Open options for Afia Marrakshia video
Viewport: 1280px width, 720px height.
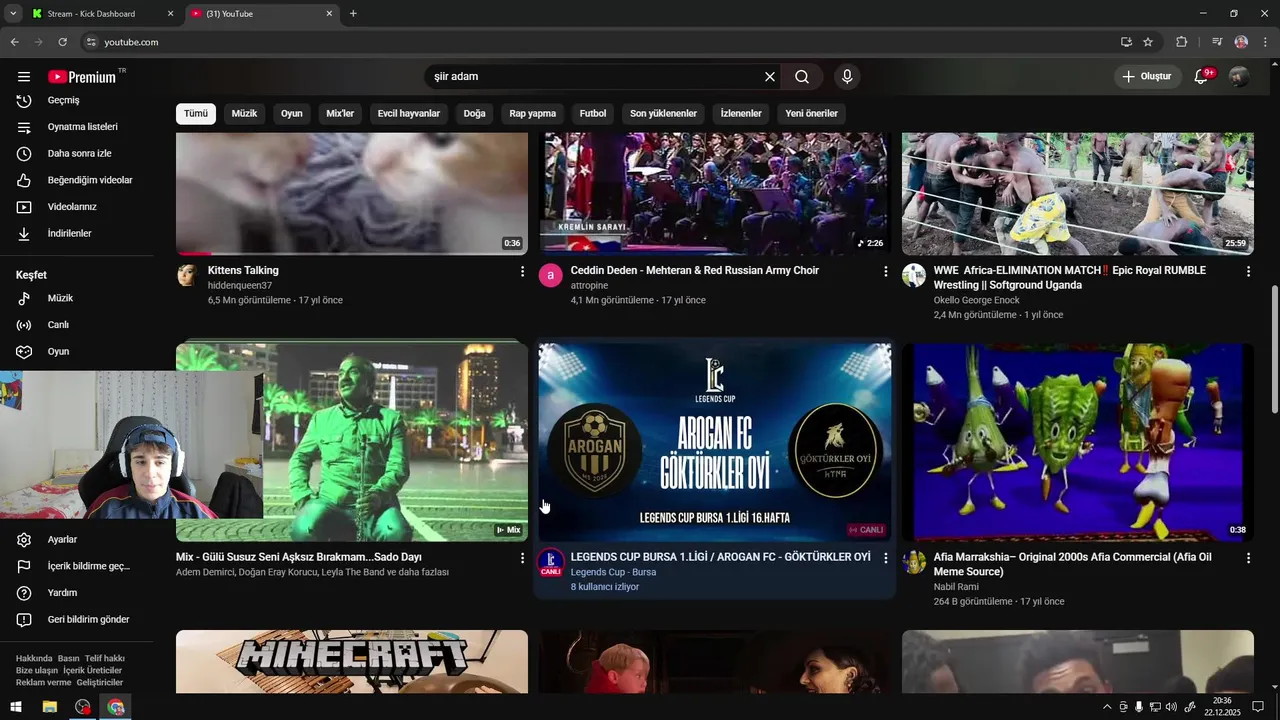click(1248, 558)
